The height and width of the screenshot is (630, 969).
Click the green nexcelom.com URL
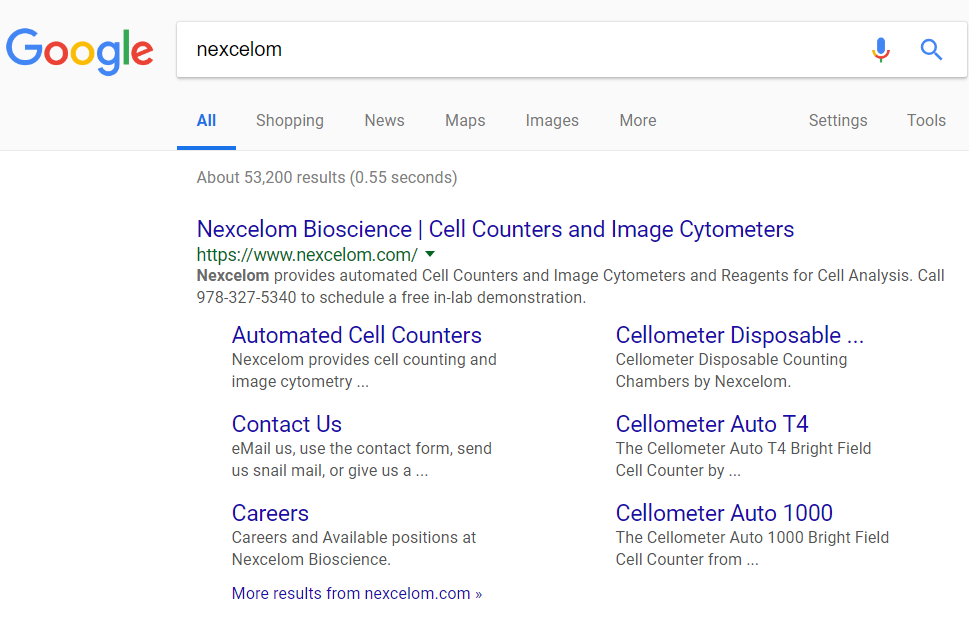(307, 255)
